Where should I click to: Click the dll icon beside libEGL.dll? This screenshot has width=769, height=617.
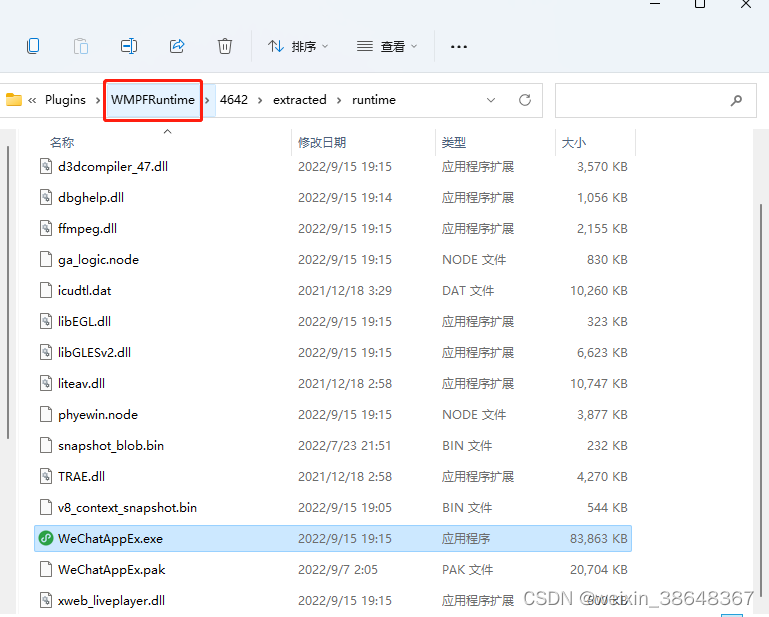pos(46,321)
